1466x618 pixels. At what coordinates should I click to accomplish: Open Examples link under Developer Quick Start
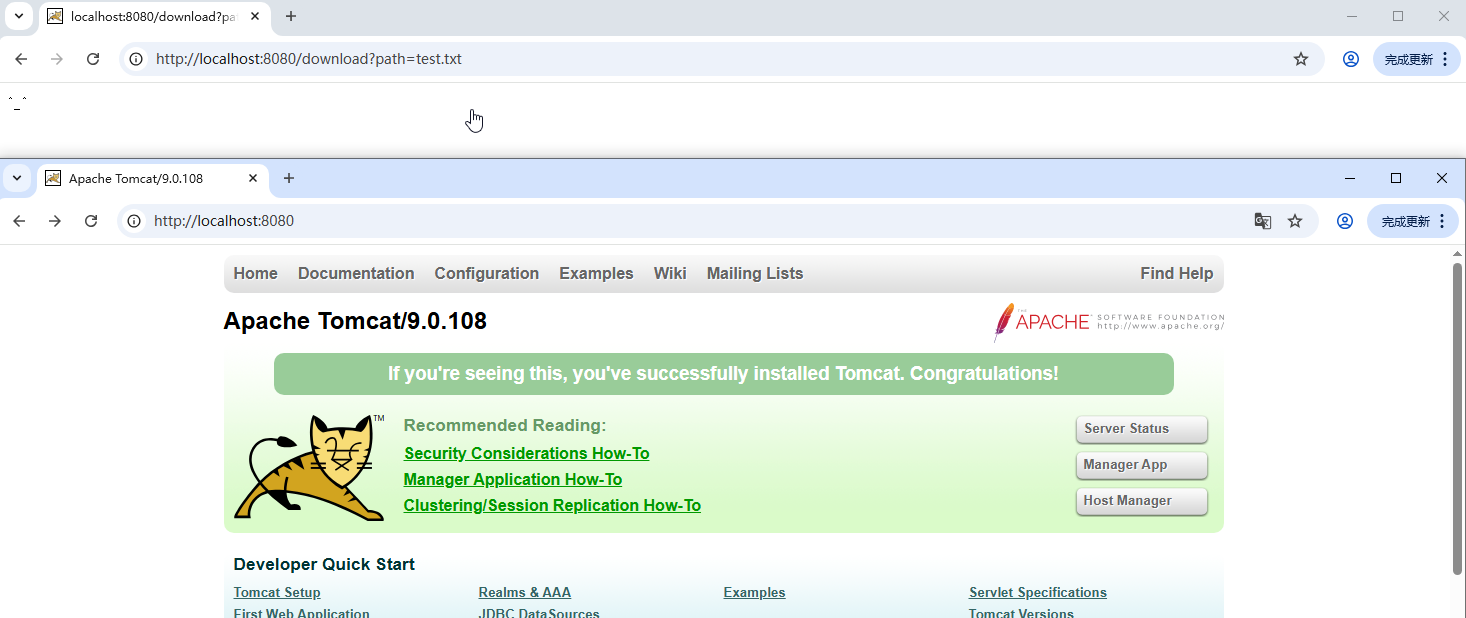[x=754, y=593]
